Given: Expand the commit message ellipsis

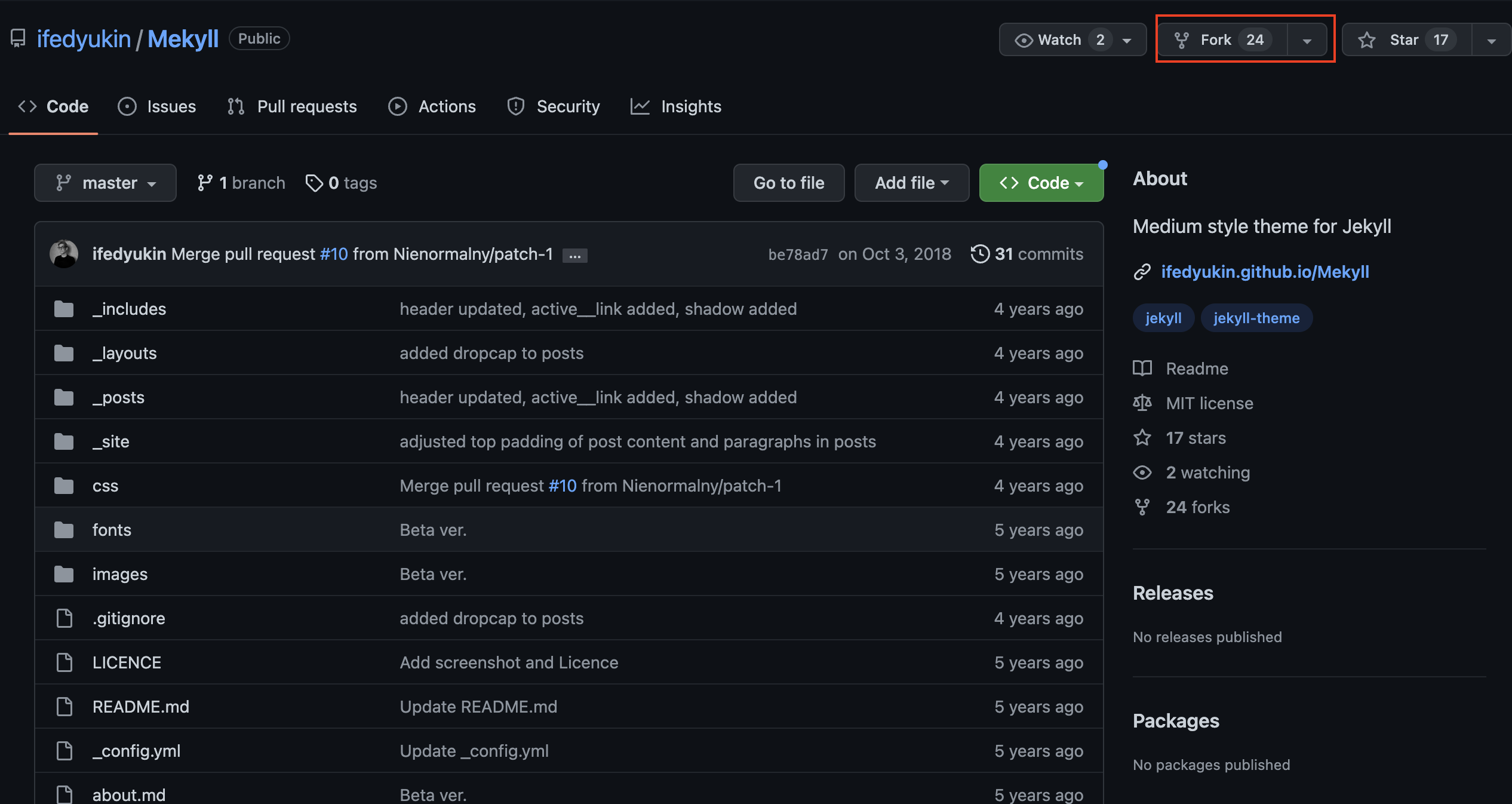Looking at the screenshot, I should pos(574,256).
